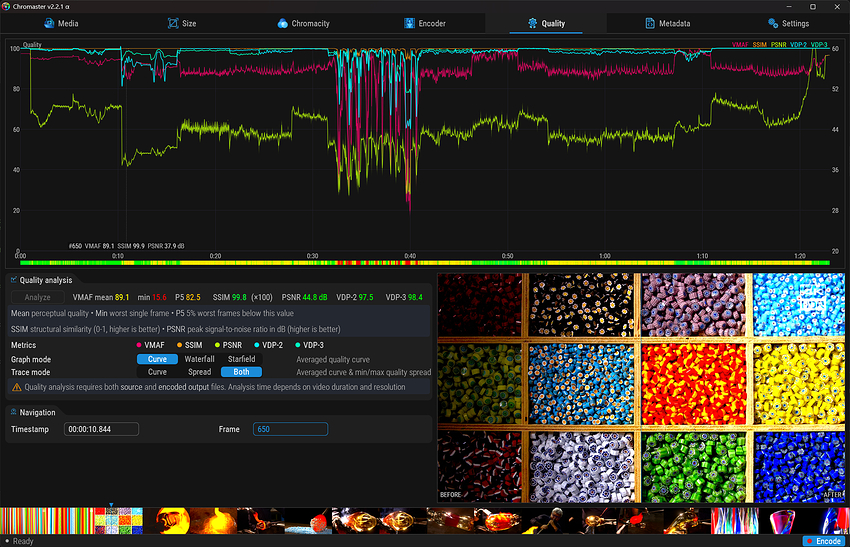
Task: Switch to the Size tab
Action: 182,23
